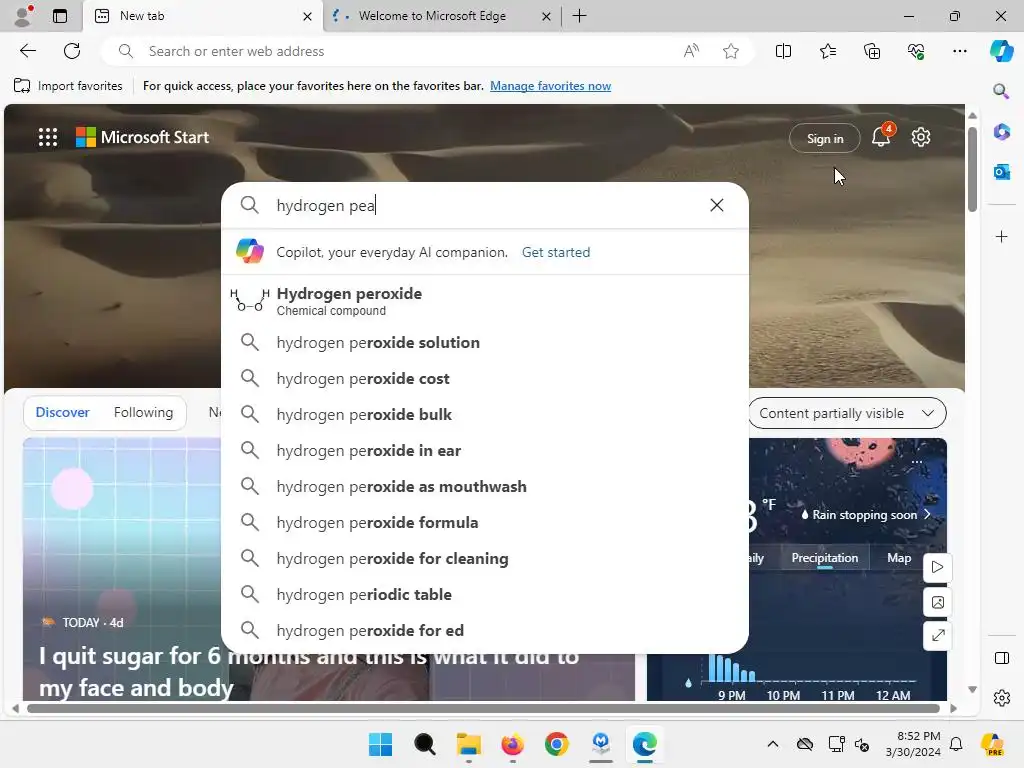Image resolution: width=1024 pixels, height=768 pixels.
Task: Switch weather to Precipitation tab
Action: tap(824, 558)
